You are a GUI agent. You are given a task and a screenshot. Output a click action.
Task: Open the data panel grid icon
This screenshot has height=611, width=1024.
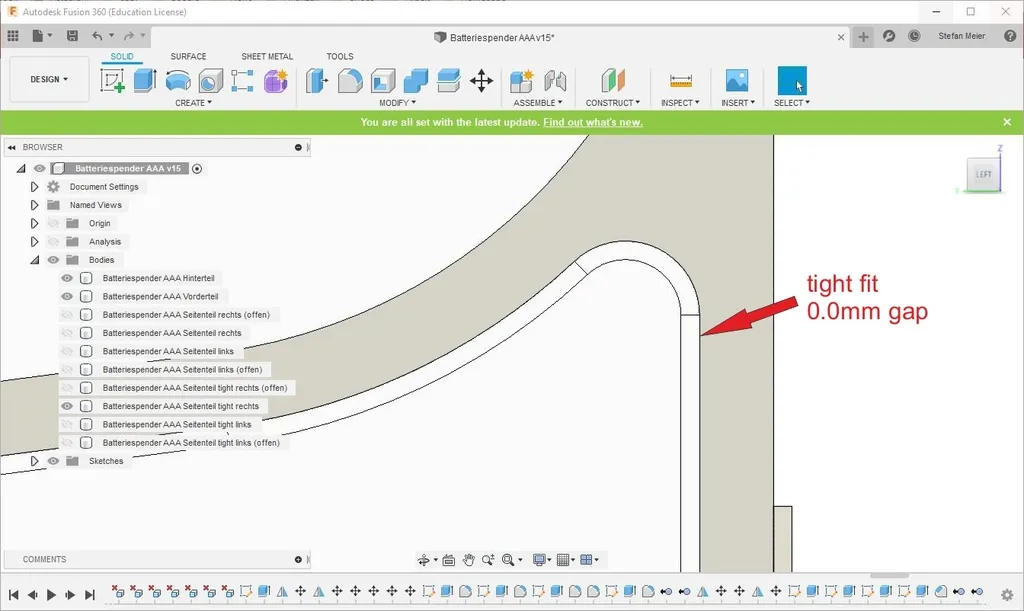[x=13, y=36]
